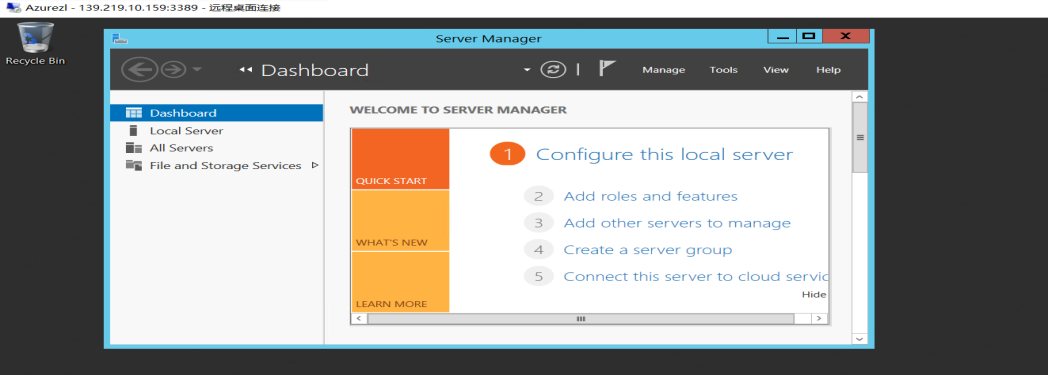The height and width of the screenshot is (375, 1048).
Task: Click horizontal scrollbar left arrow in welcome tile
Action: point(359,319)
